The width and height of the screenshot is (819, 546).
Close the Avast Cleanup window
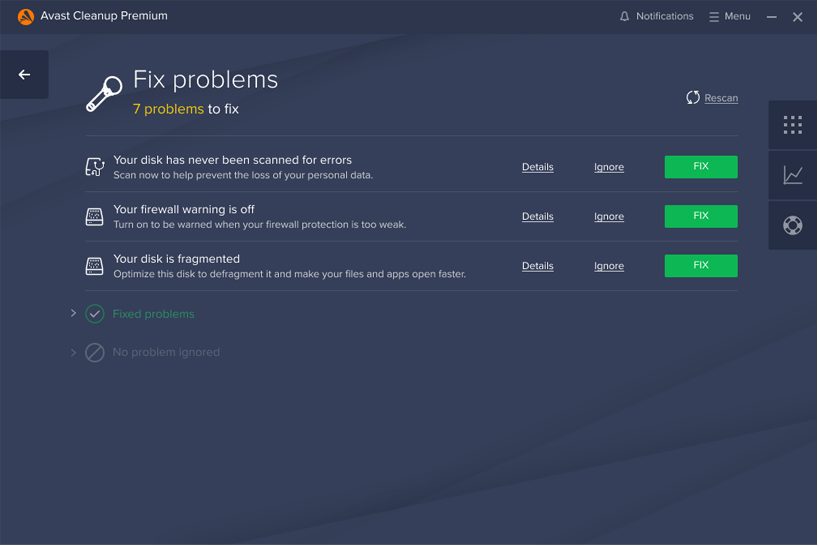pos(797,17)
